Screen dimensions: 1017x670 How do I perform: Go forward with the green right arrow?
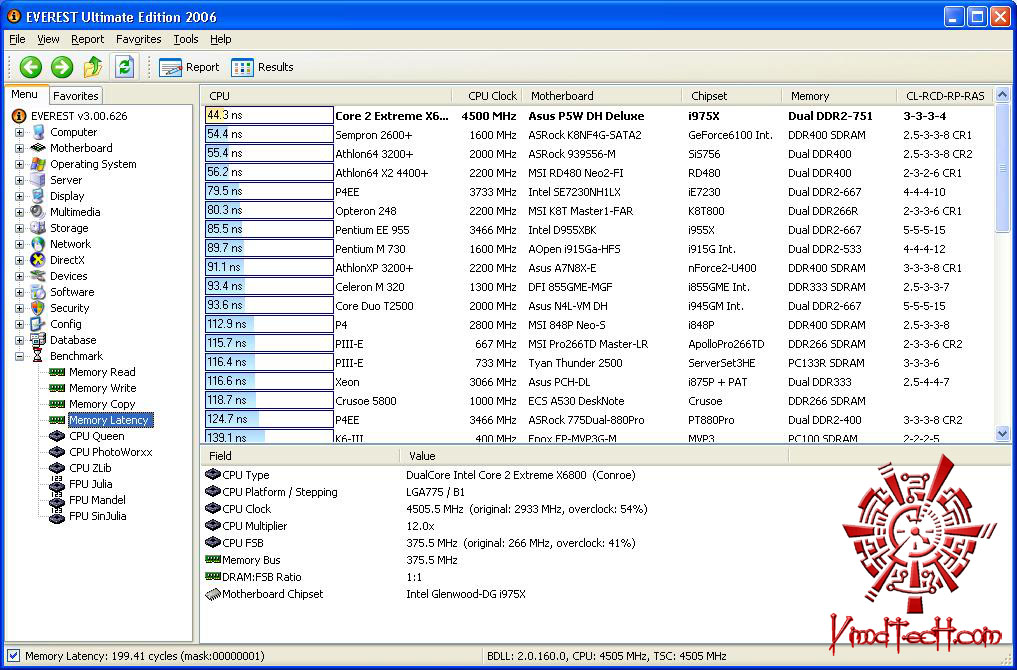(x=62, y=67)
